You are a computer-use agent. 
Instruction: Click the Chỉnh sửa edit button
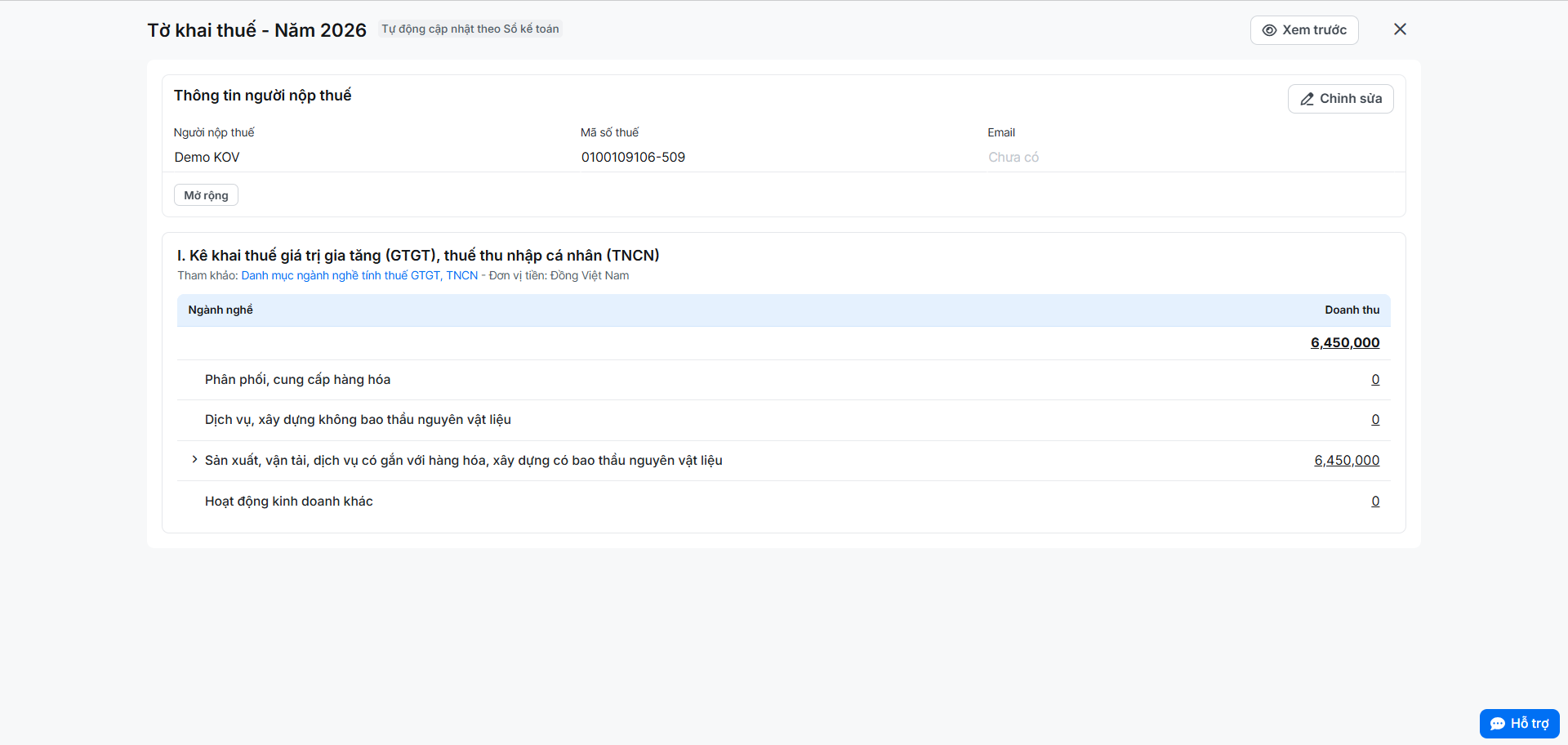click(1340, 99)
